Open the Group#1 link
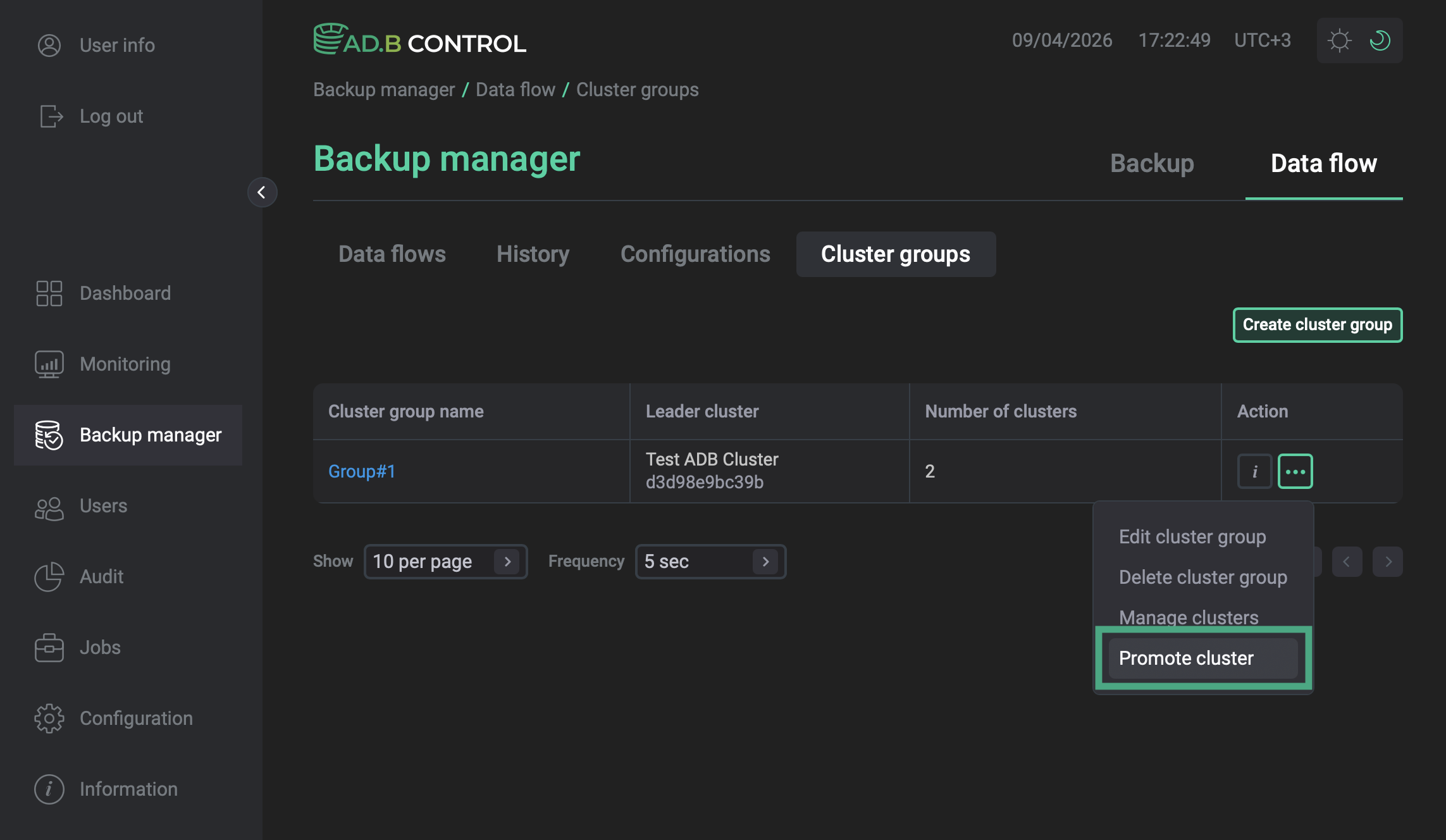 (x=362, y=471)
